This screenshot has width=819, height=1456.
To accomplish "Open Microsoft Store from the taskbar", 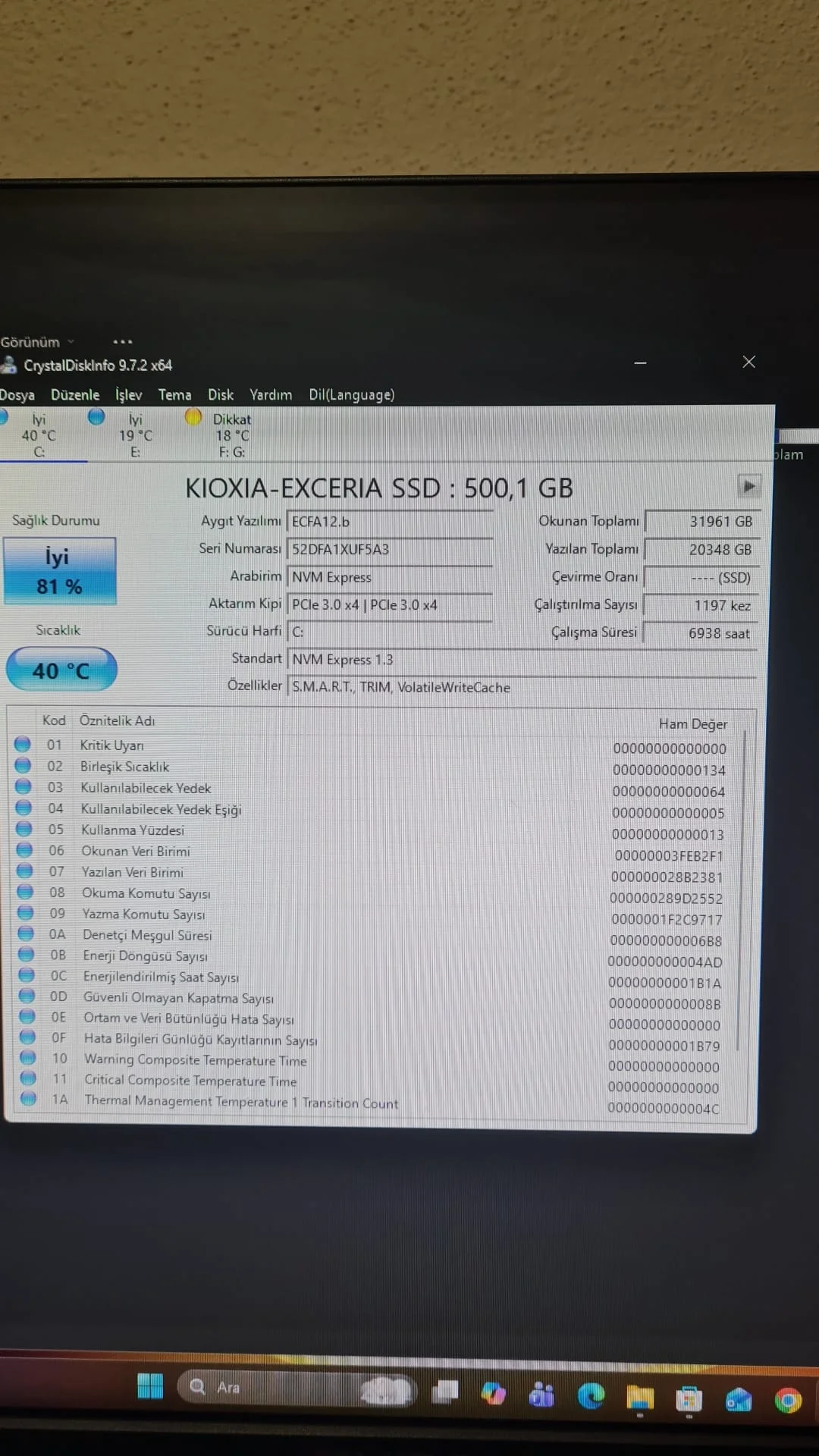I will [x=689, y=1399].
